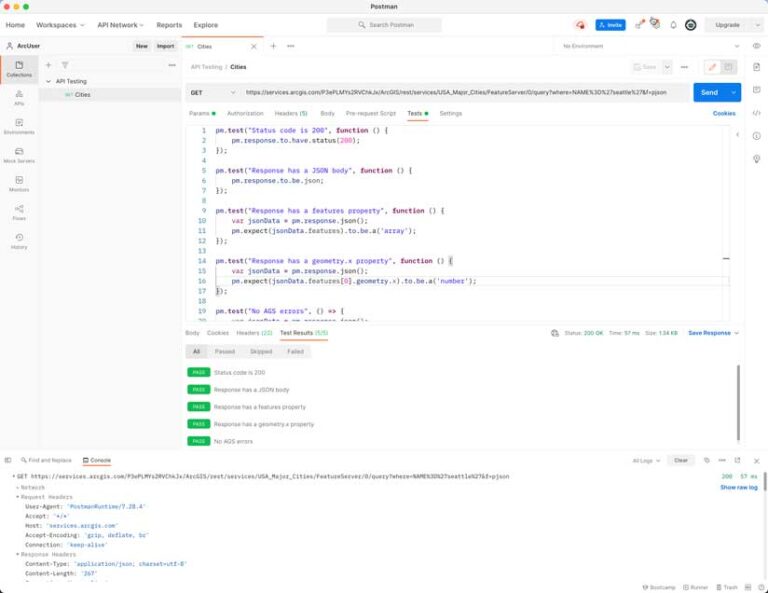Open Upgrade dropdown arrow
768x593 pixels.
(x=757, y=25)
